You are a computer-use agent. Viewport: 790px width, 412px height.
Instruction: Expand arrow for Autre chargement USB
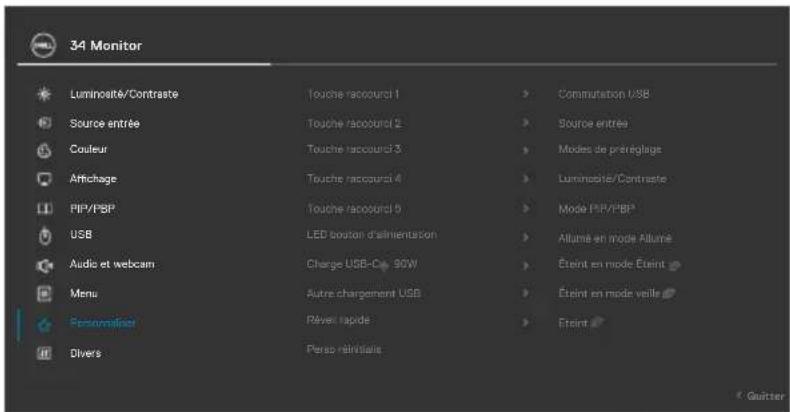[525, 293]
